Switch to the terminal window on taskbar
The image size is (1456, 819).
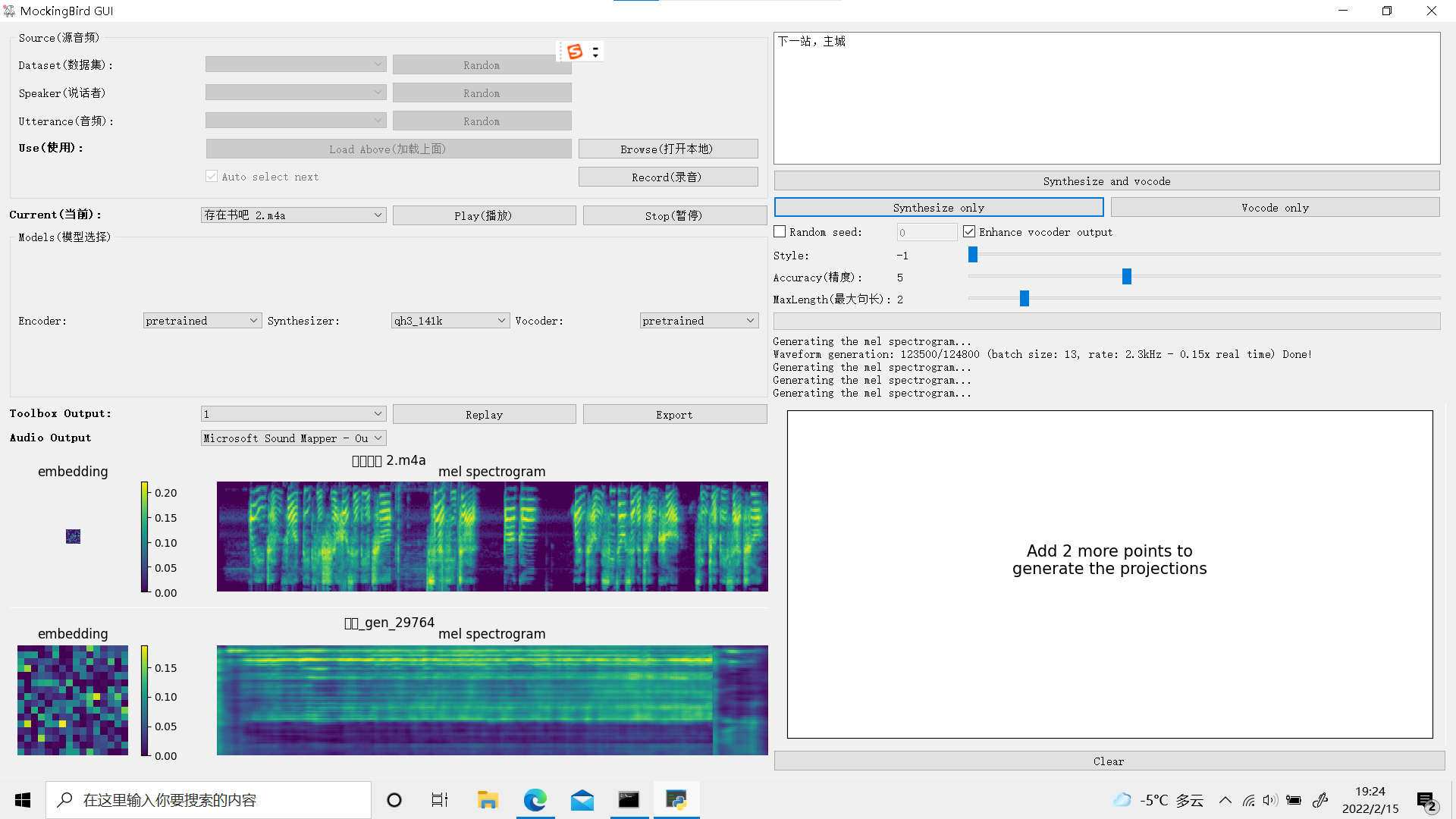(x=629, y=800)
